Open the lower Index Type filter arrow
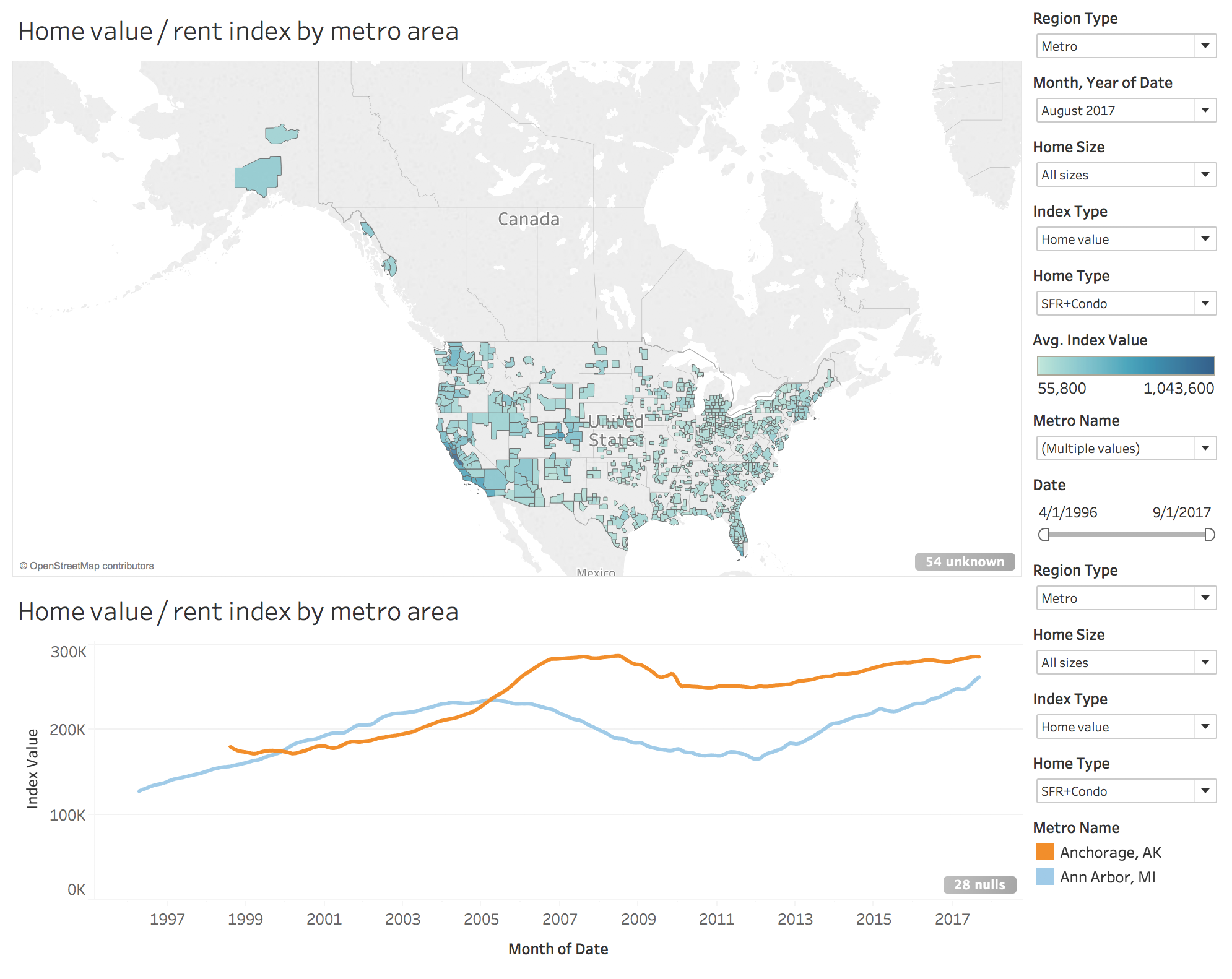The image size is (1232, 979). pyautogui.click(x=1205, y=727)
